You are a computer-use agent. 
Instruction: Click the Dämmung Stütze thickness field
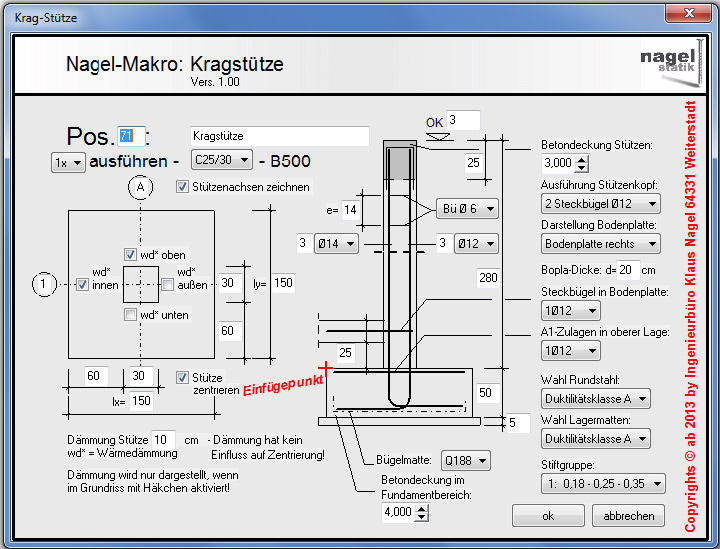[x=164, y=440]
